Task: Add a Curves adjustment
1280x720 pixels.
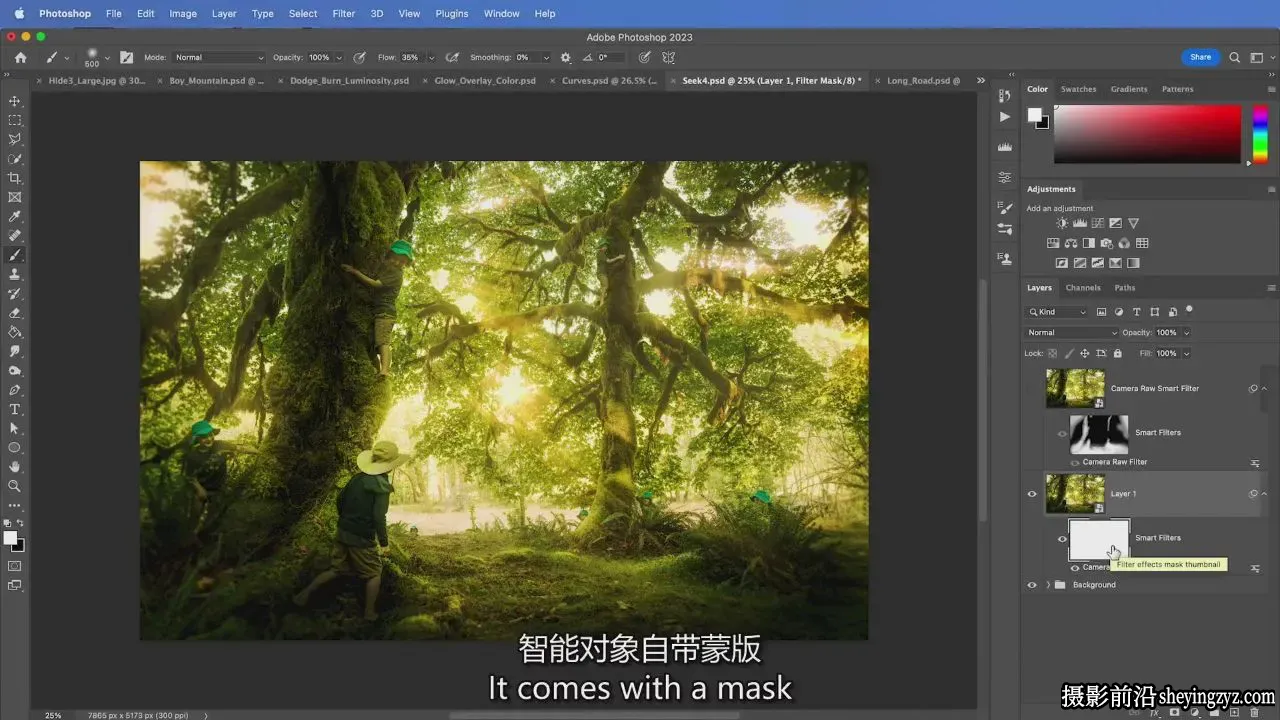Action: [1097, 224]
